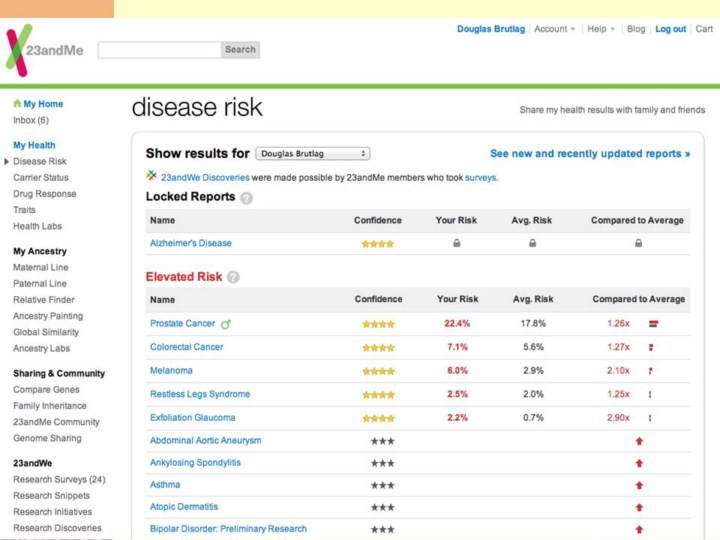Expand the Help menu
720x540 pixels.
[x=601, y=29]
